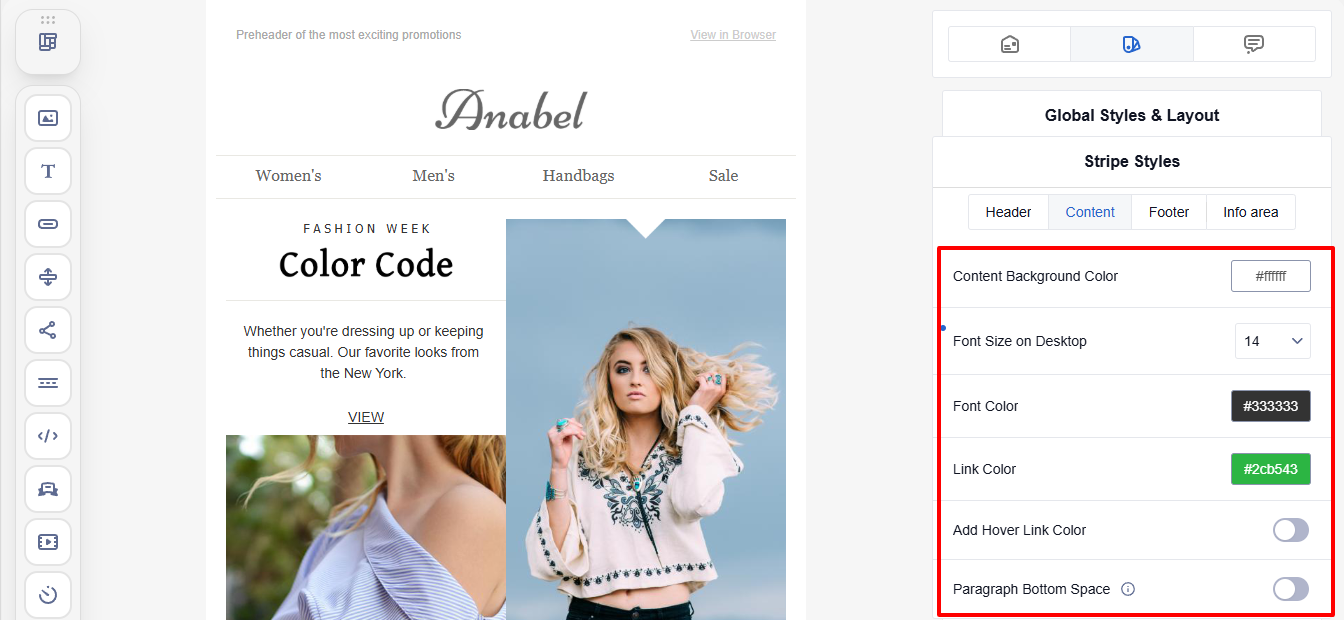Viewport: 1344px width, 620px height.
Task: Click the Content Background Color input field
Action: tap(1271, 276)
